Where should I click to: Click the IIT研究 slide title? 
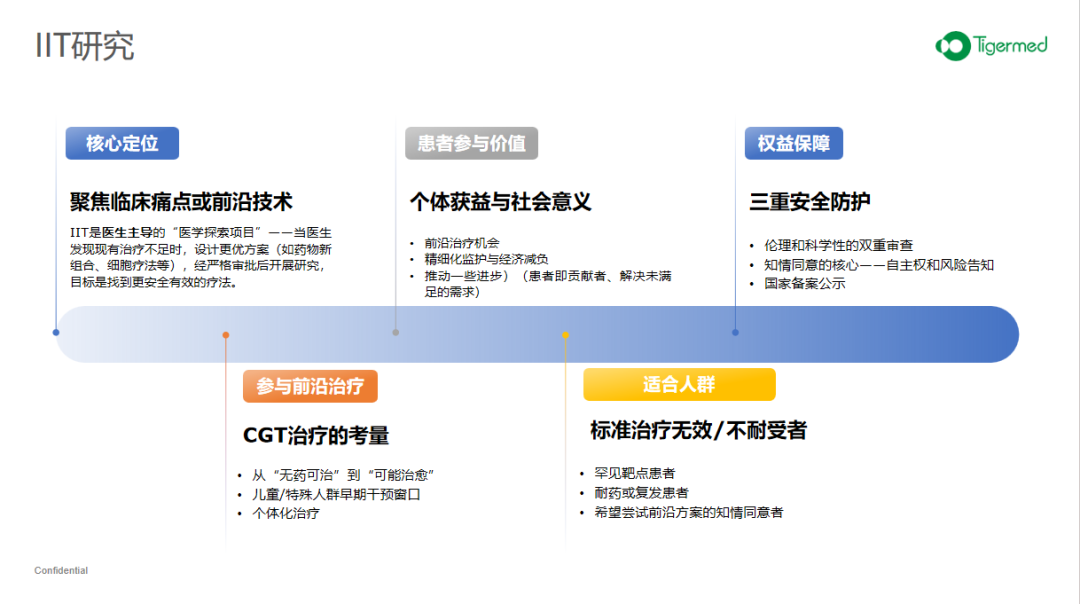(84, 46)
